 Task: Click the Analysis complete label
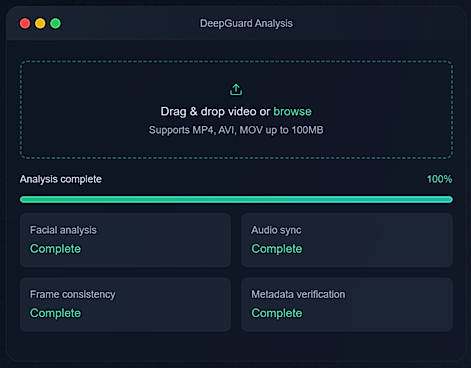(x=61, y=179)
